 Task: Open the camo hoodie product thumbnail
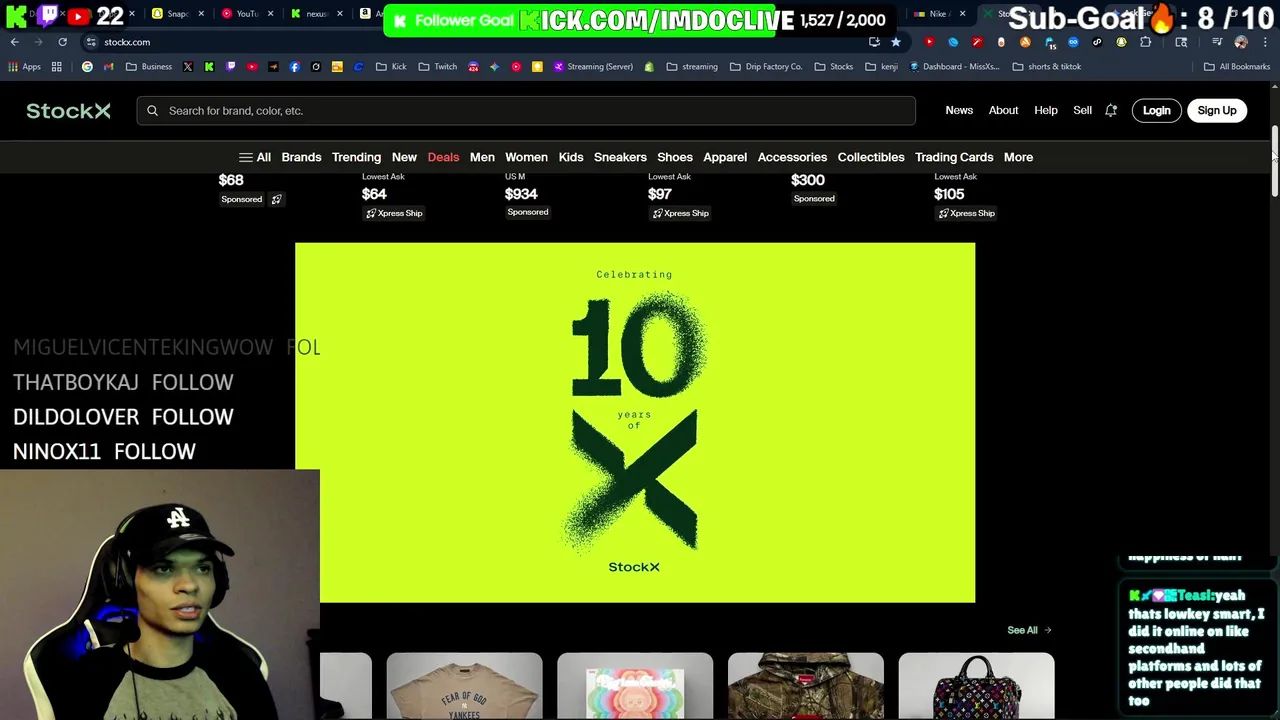(x=806, y=686)
